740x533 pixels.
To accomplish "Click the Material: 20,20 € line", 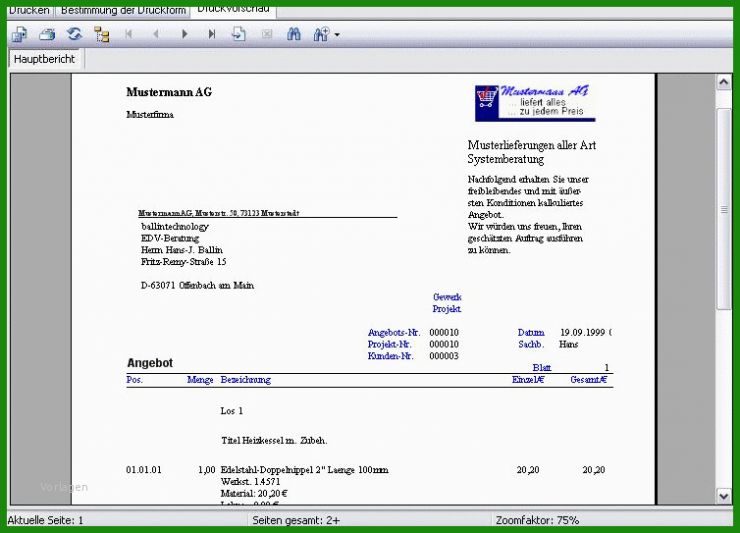I will (254, 493).
